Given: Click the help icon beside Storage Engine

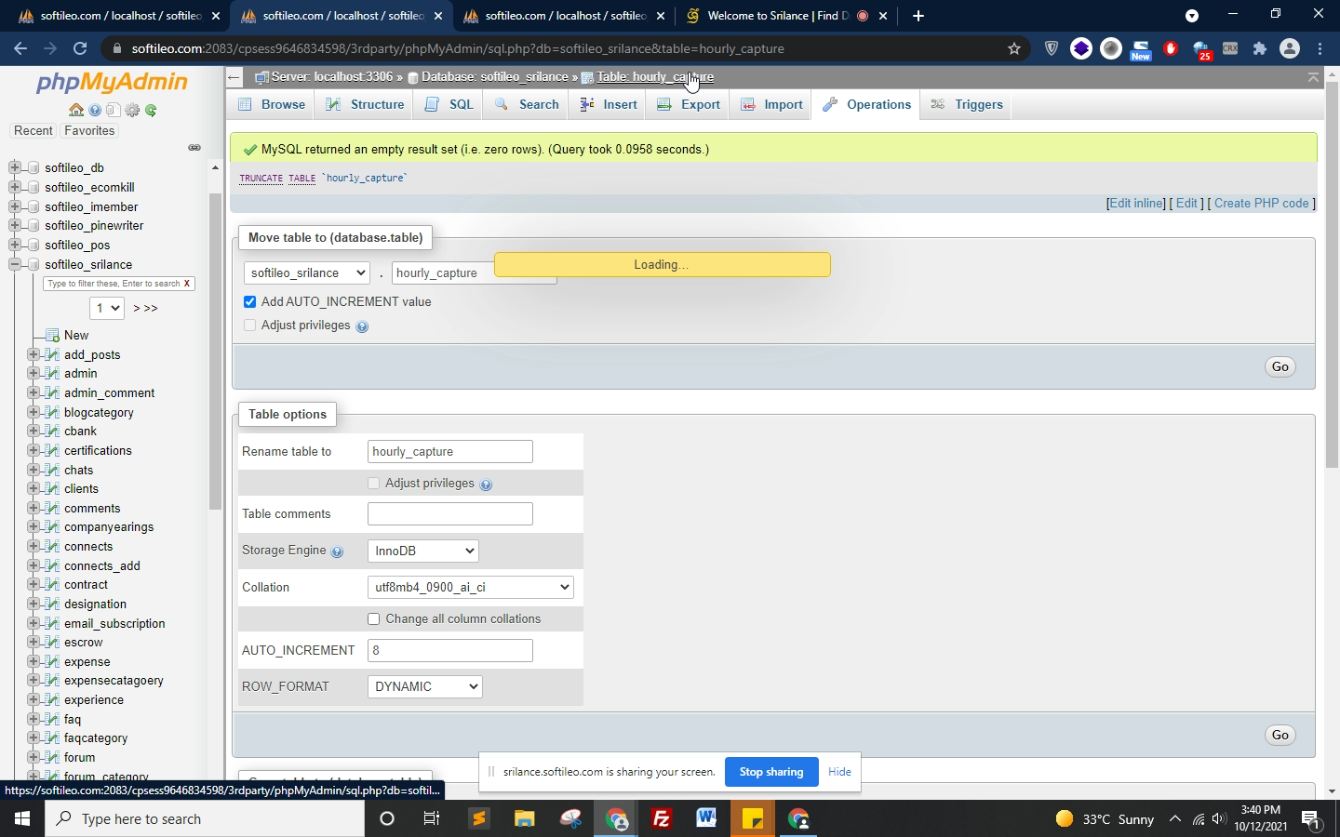Looking at the screenshot, I should (337, 552).
